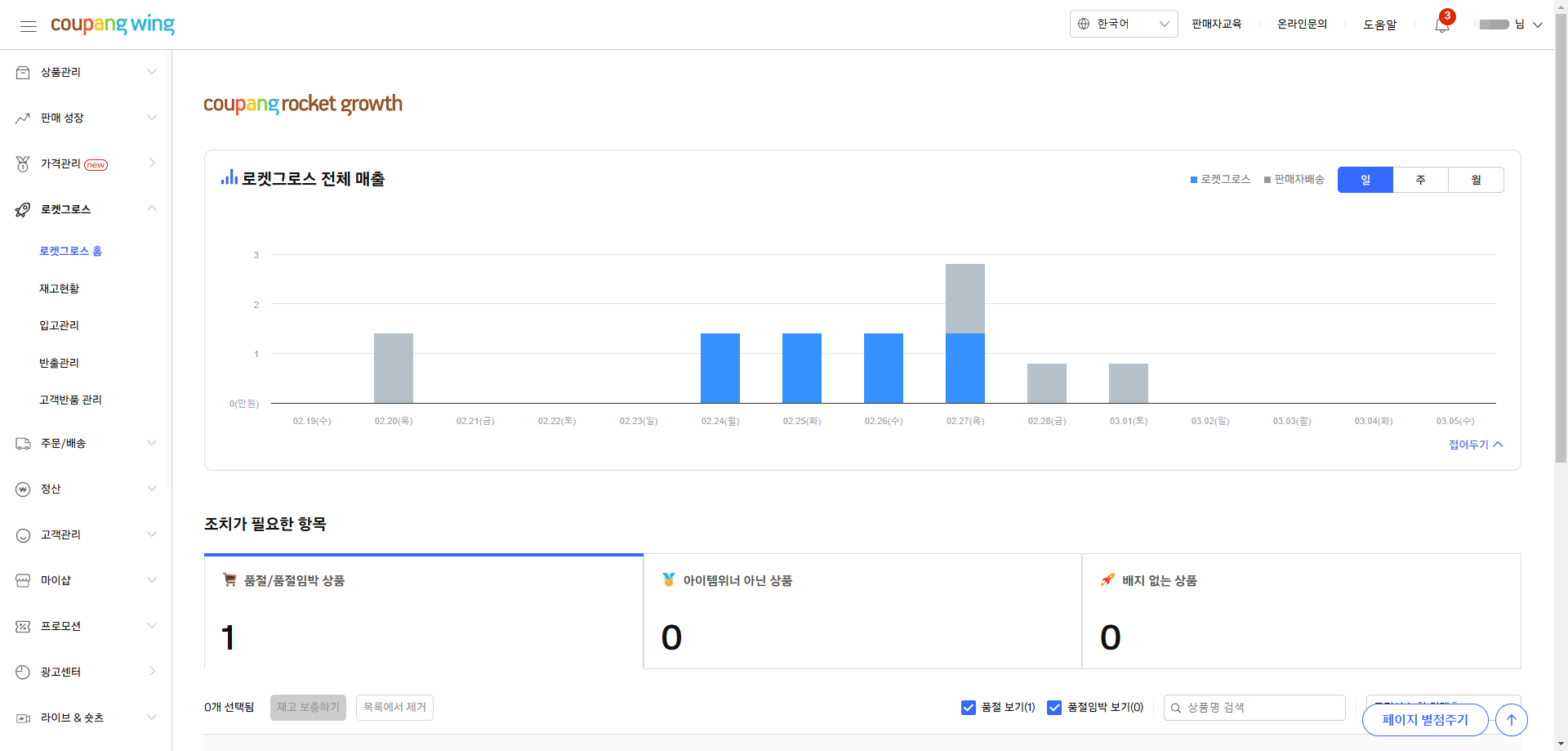Open the 가격관리 submenu arrow
Viewport: 1568px width, 751px height.
point(152,163)
